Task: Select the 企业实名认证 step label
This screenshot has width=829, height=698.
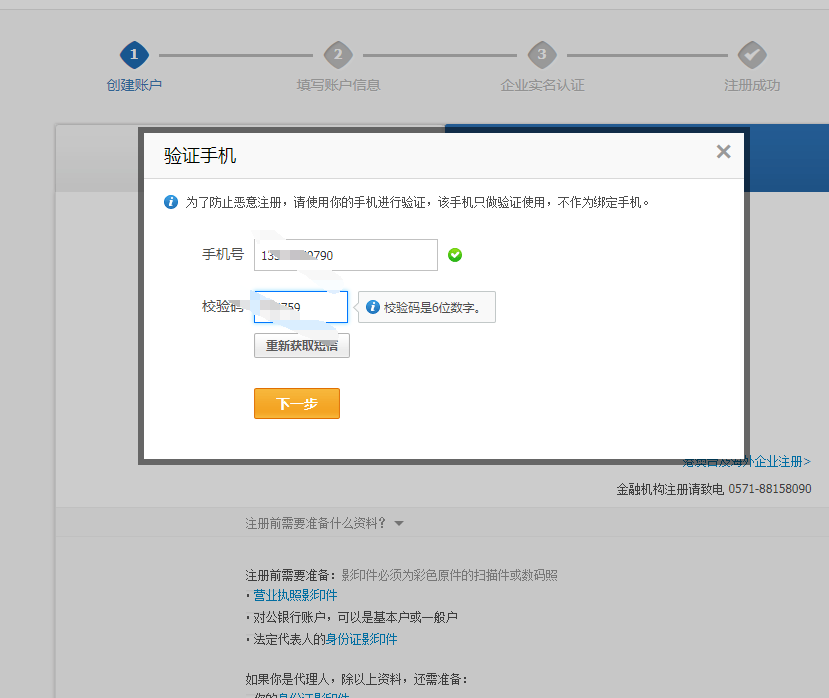Action: pos(542,85)
